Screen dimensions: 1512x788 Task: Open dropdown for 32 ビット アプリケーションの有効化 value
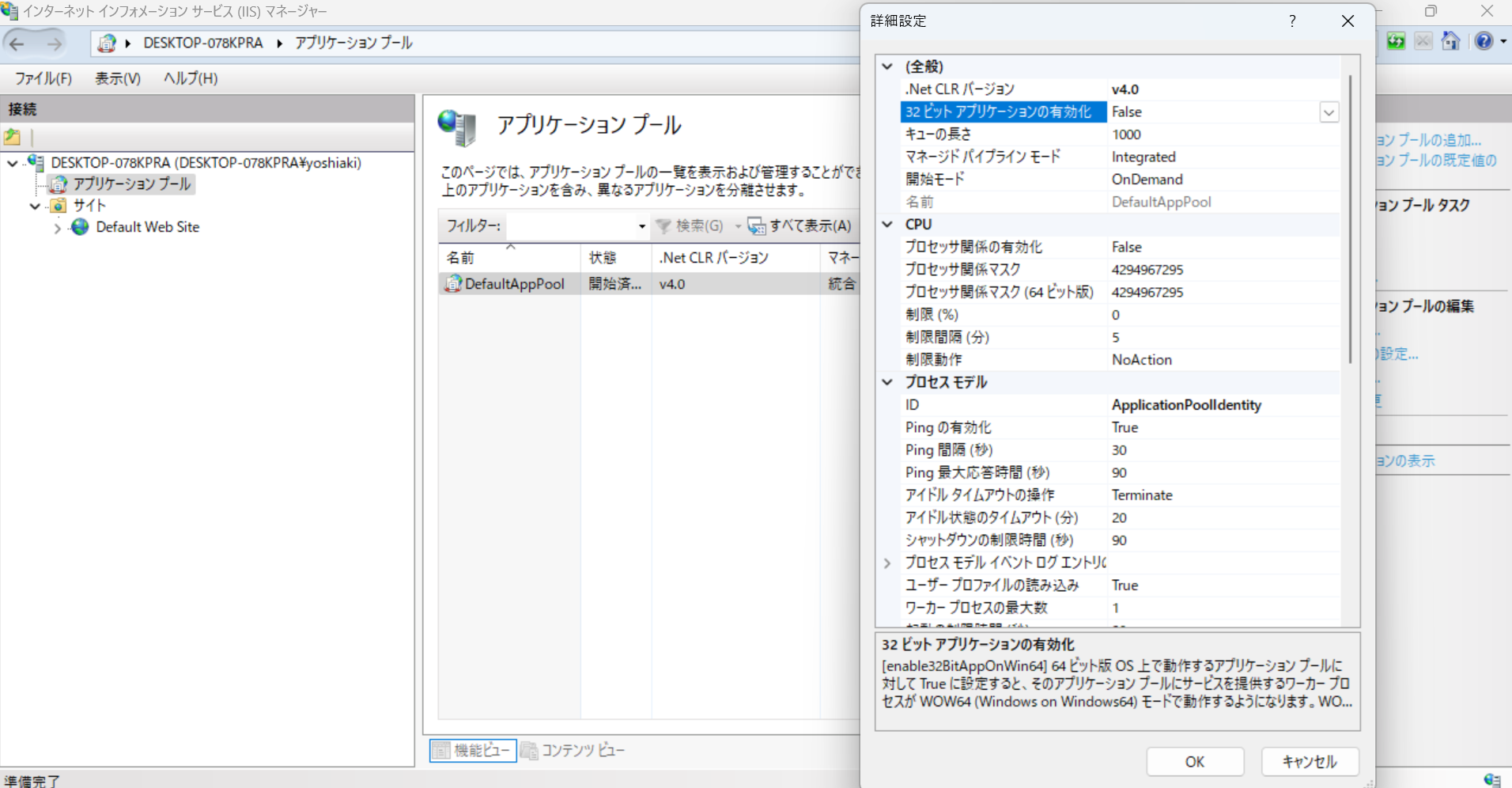coord(1329,112)
